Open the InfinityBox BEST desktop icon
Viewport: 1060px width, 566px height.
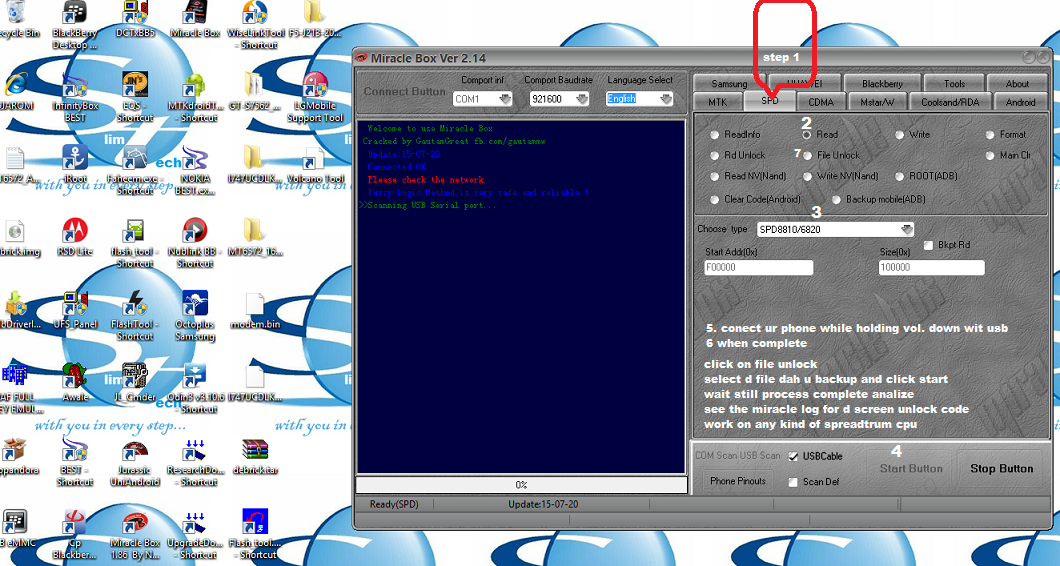coord(75,87)
